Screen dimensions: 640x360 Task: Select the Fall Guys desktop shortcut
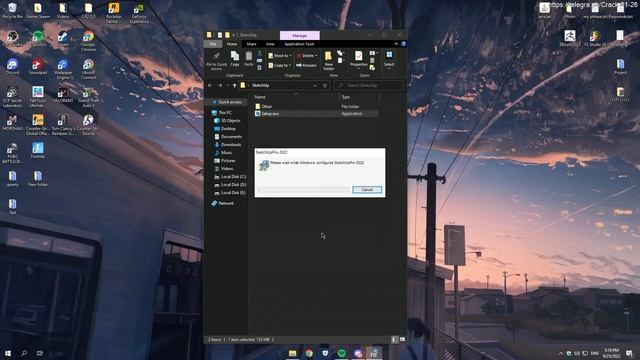[38, 97]
